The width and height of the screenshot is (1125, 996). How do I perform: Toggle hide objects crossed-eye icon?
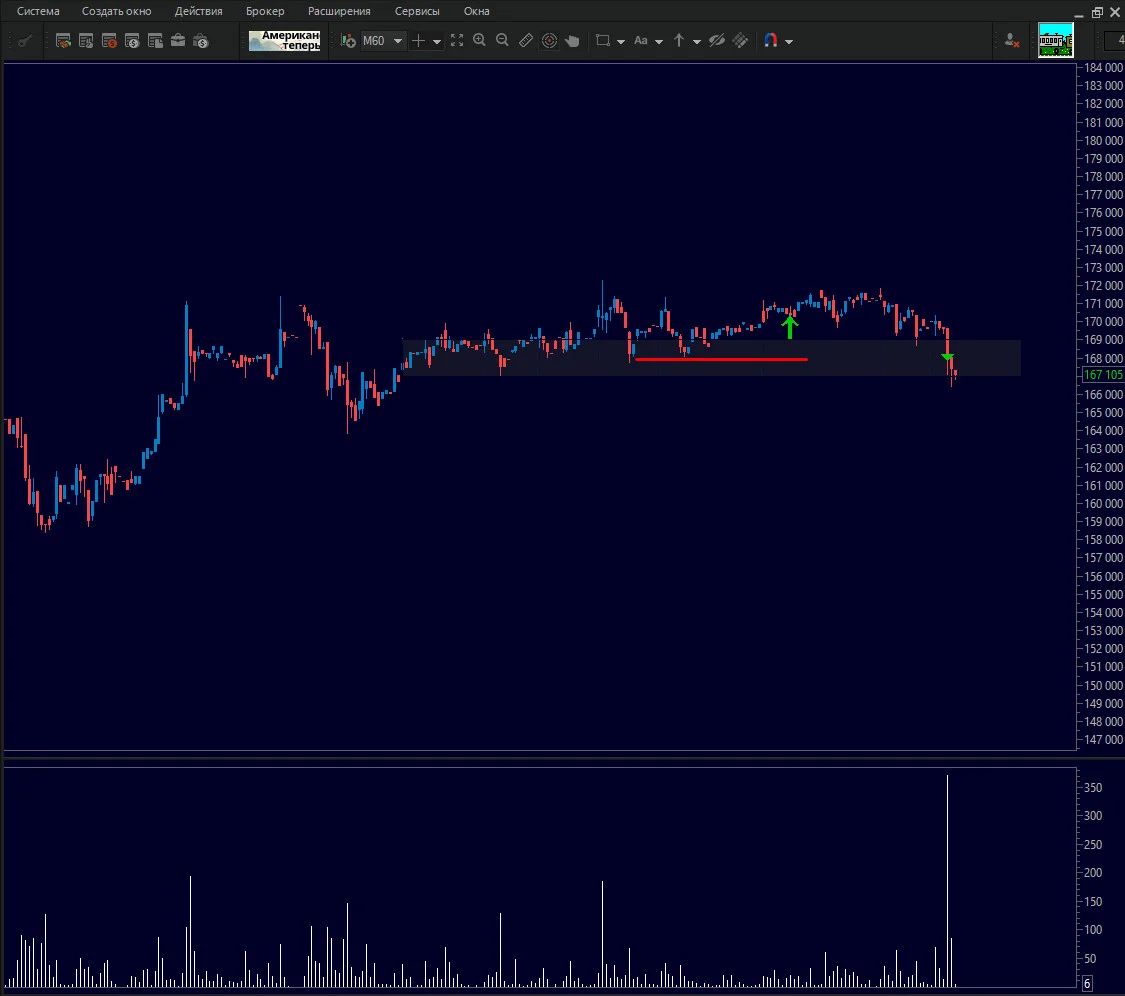(717, 41)
